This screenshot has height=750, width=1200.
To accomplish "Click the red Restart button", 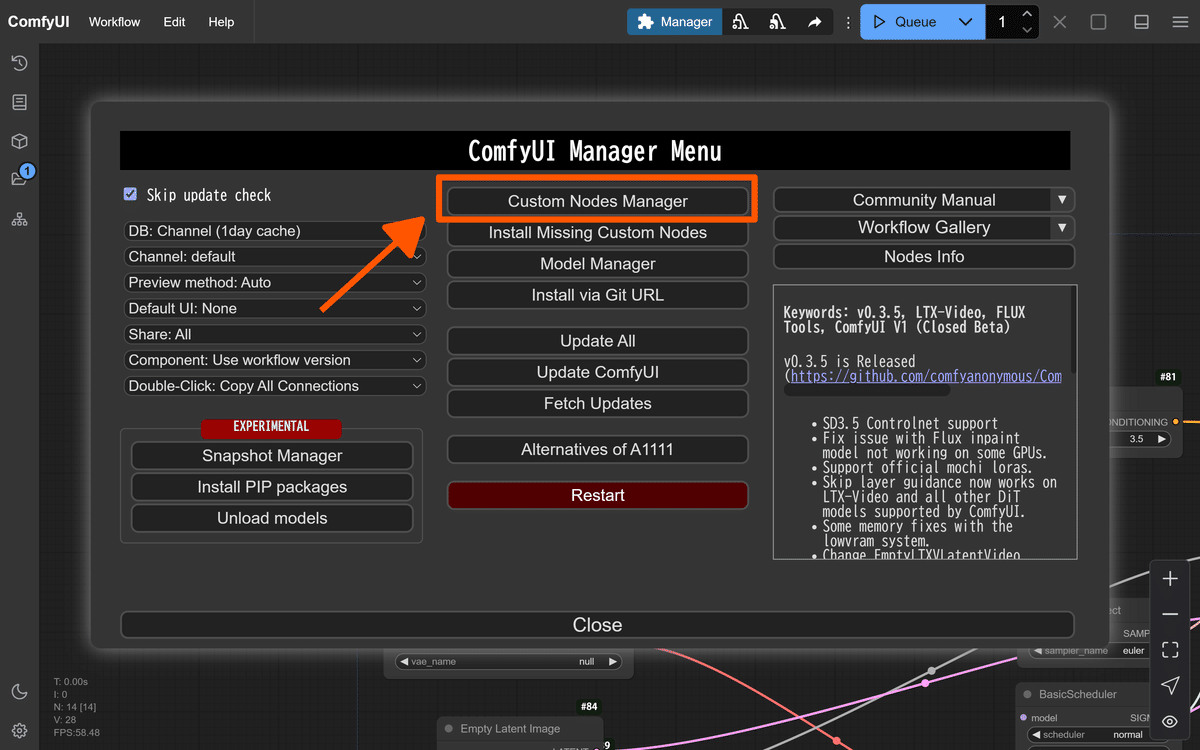I will pyautogui.click(x=598, y=495).
